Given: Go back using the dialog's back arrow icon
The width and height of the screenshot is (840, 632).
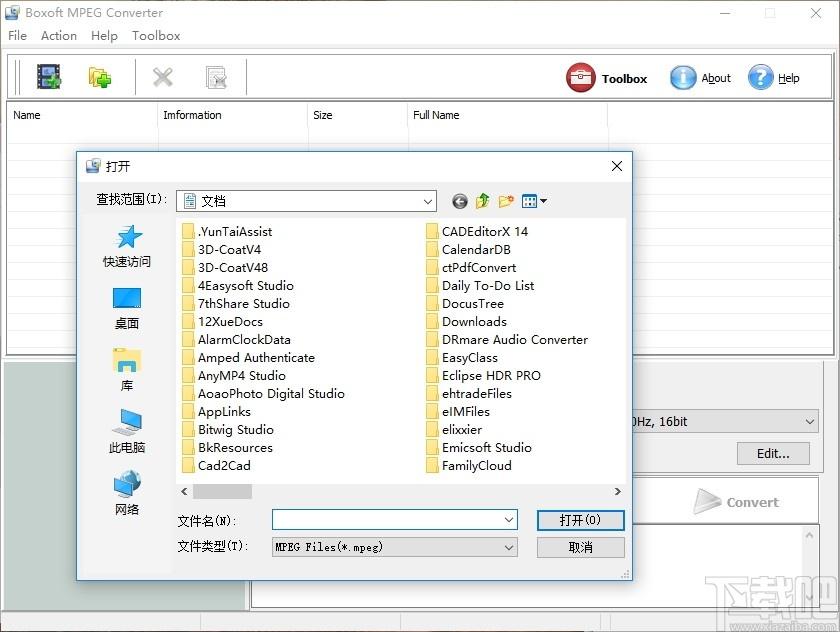Looking at the screenshot, I should (x=460, y=201).
